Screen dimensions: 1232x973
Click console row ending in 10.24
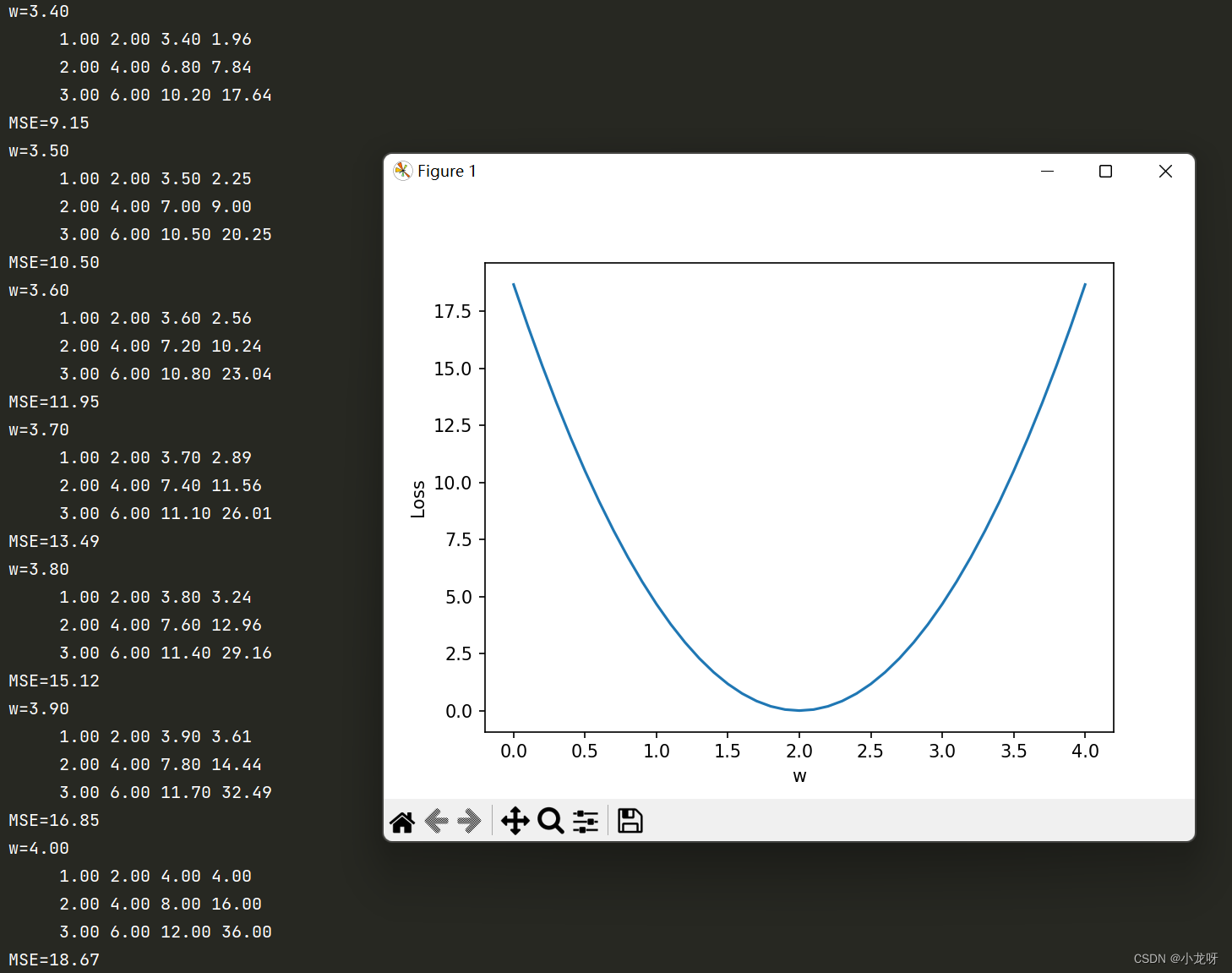(x=161, y=347)
